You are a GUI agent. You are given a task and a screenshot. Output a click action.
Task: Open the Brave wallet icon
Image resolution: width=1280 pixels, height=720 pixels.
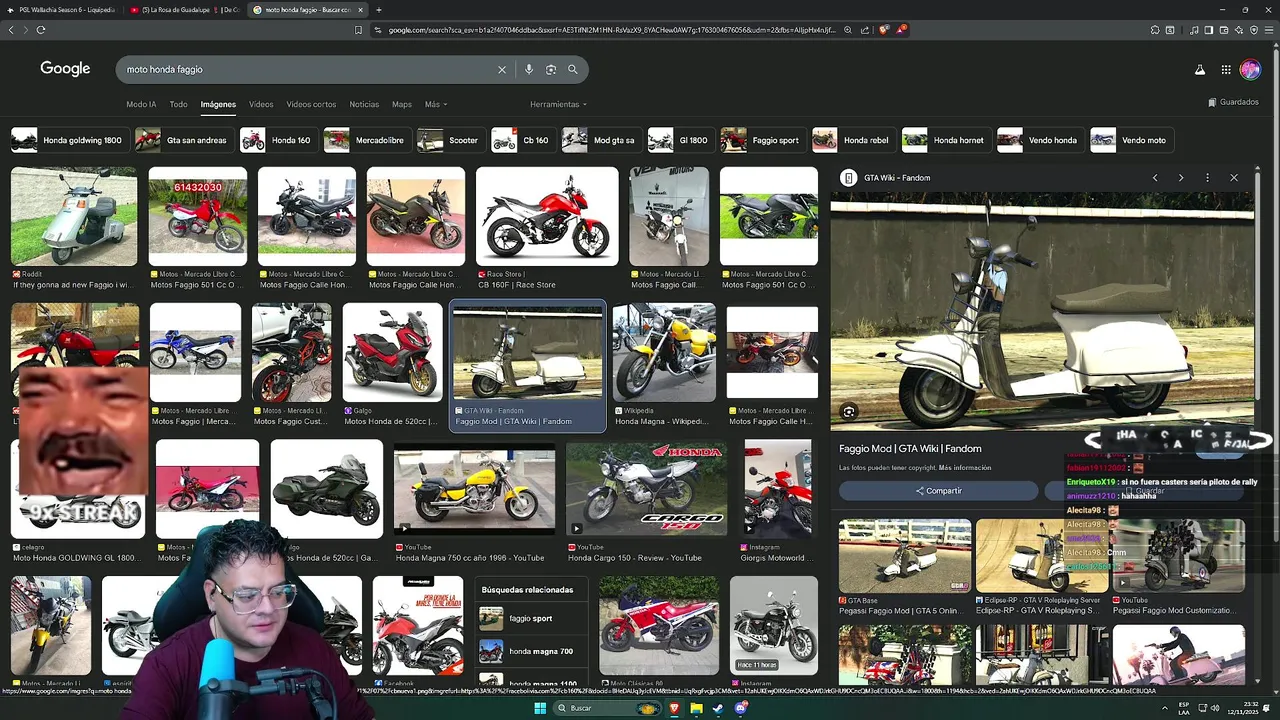(x=1223, y=30)
